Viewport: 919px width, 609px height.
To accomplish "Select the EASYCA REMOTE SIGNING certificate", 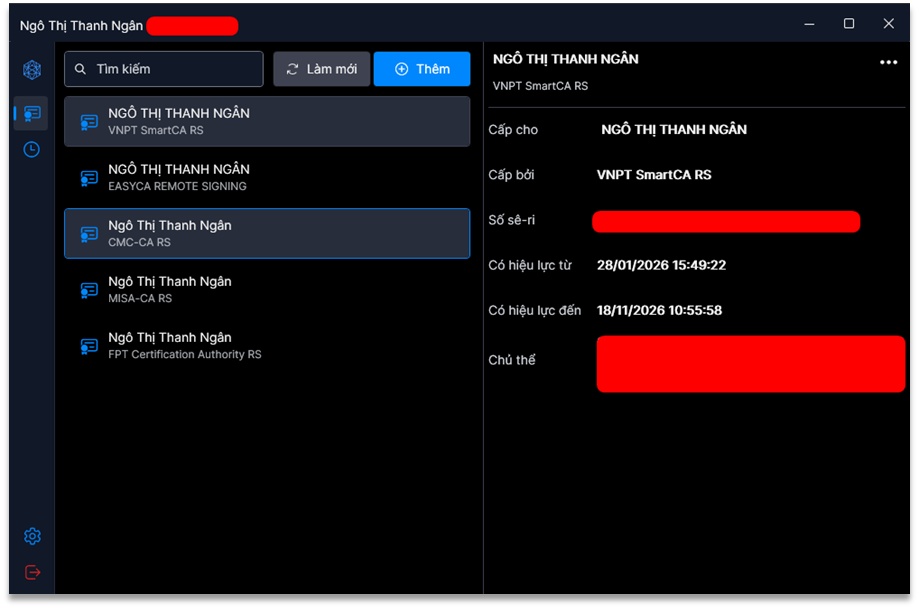I will 267,178.
